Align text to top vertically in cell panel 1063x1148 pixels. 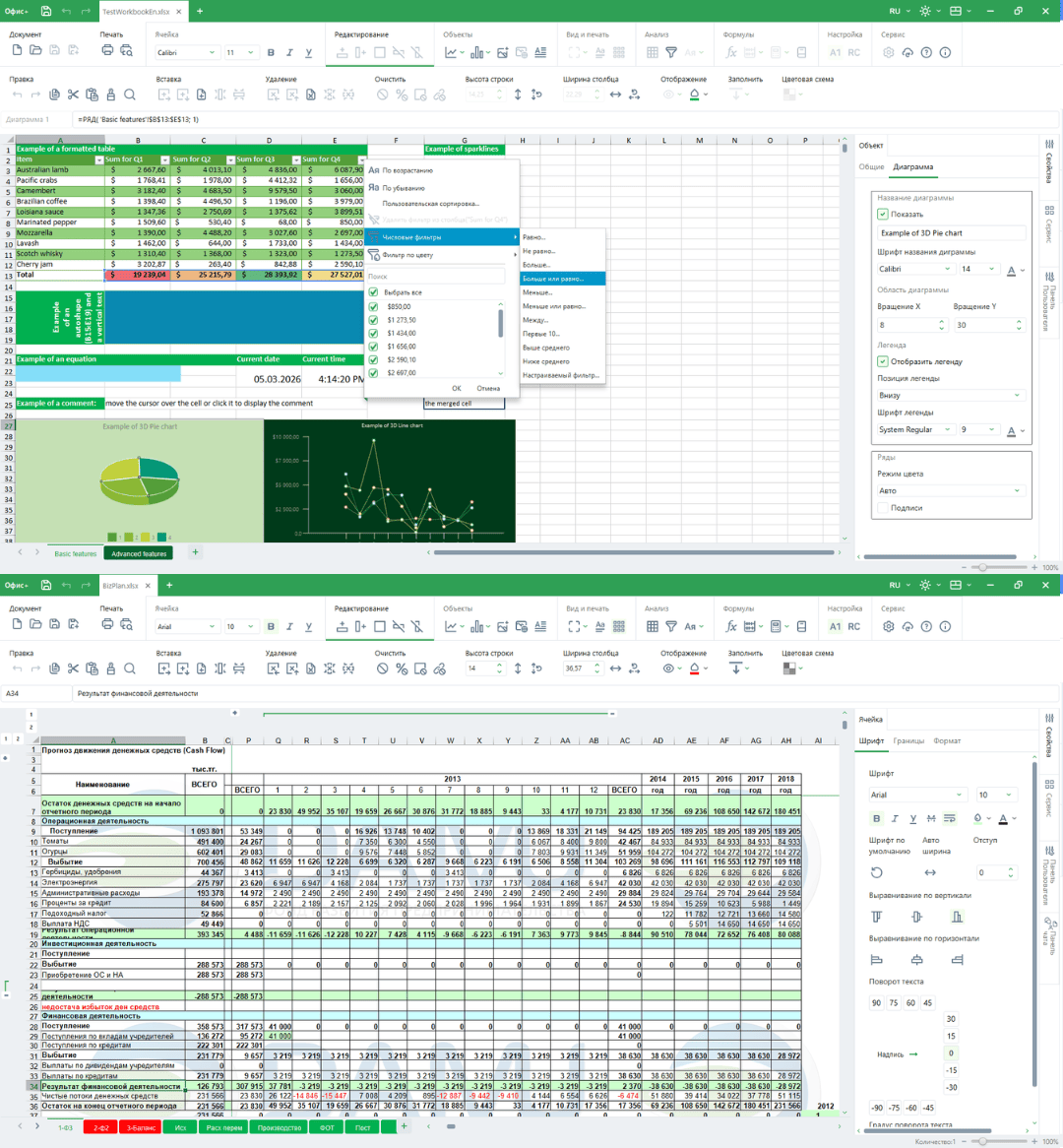[x=877, y=917]
